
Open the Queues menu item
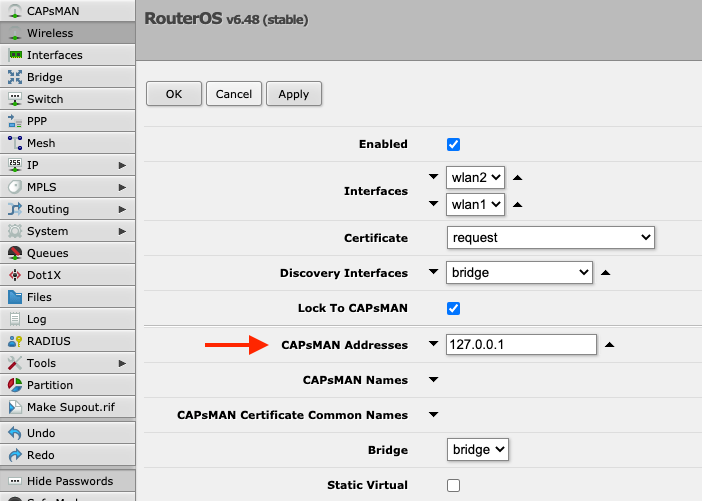(68, 253)
